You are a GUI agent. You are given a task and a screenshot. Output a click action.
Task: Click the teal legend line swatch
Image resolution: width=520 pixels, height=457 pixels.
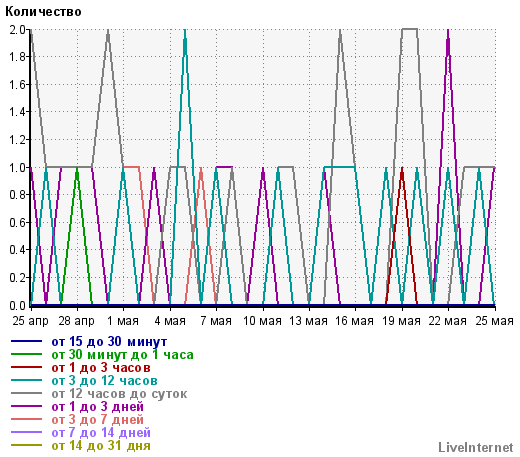(x=26, y=380)
